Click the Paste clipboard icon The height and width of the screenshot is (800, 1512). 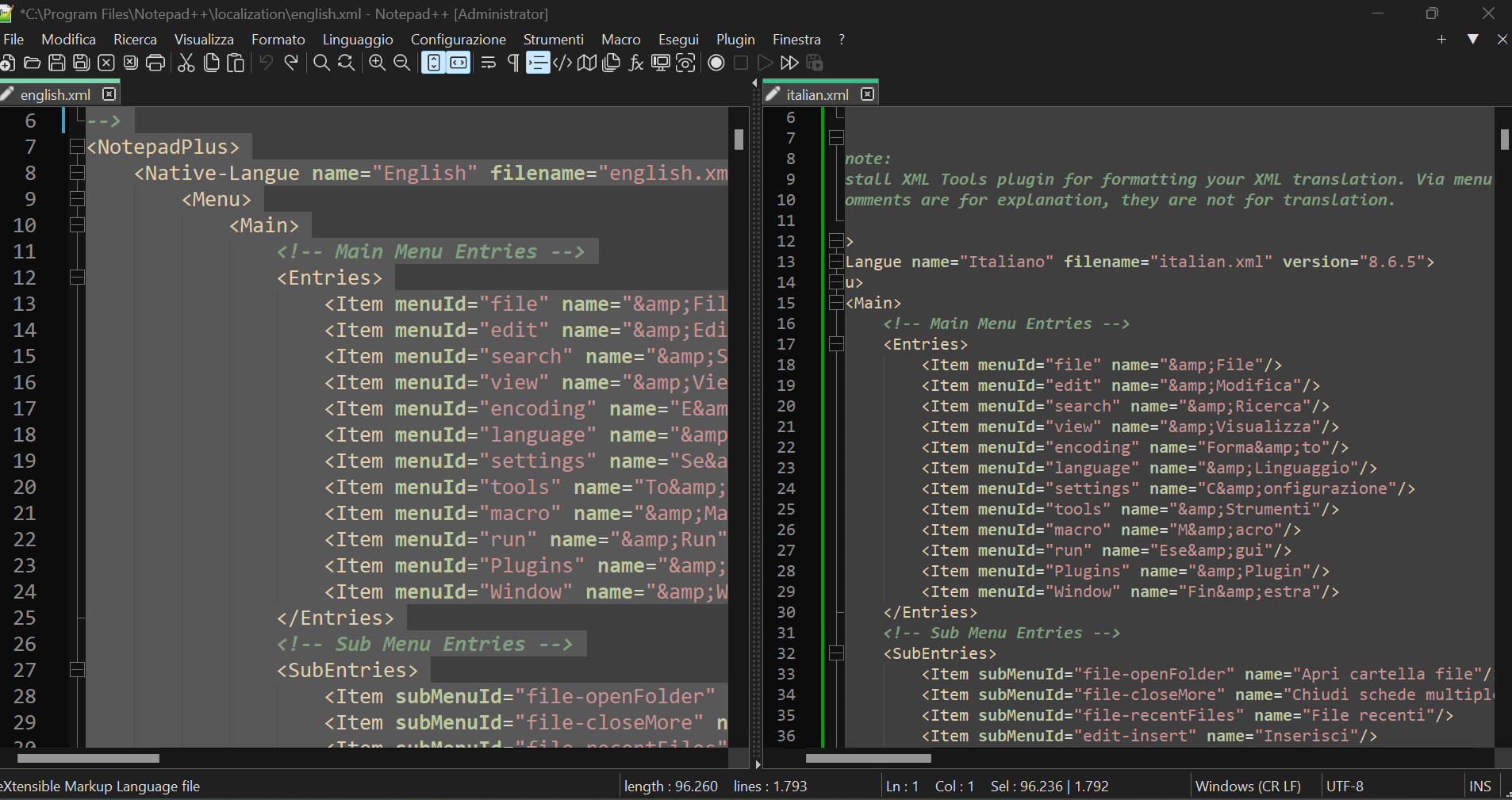point(236,63)
